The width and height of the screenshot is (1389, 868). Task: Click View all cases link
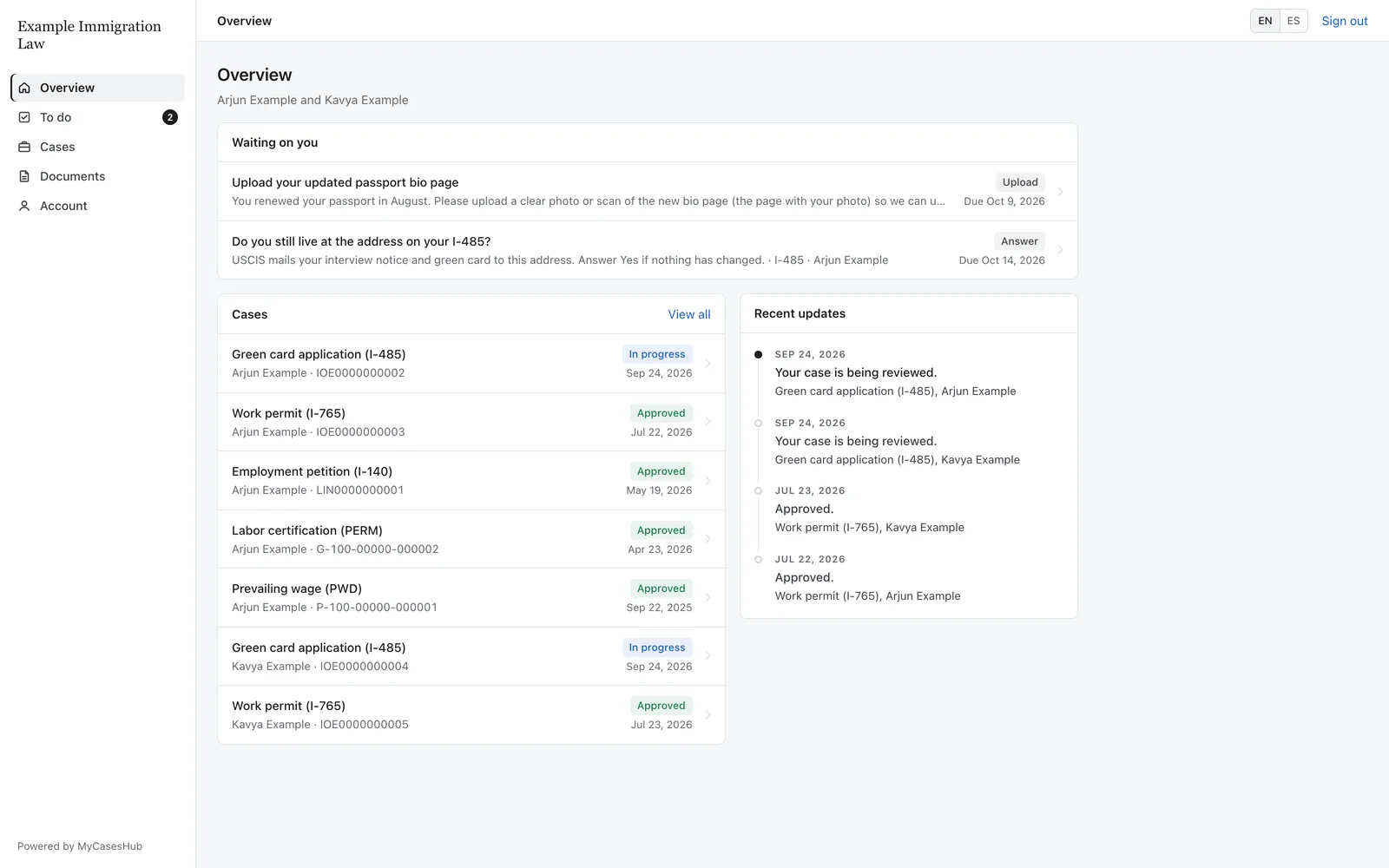[688, 314]
